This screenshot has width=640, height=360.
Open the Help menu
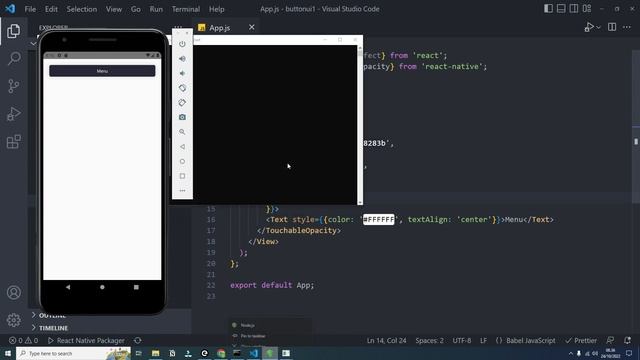[x=217, y=9]
